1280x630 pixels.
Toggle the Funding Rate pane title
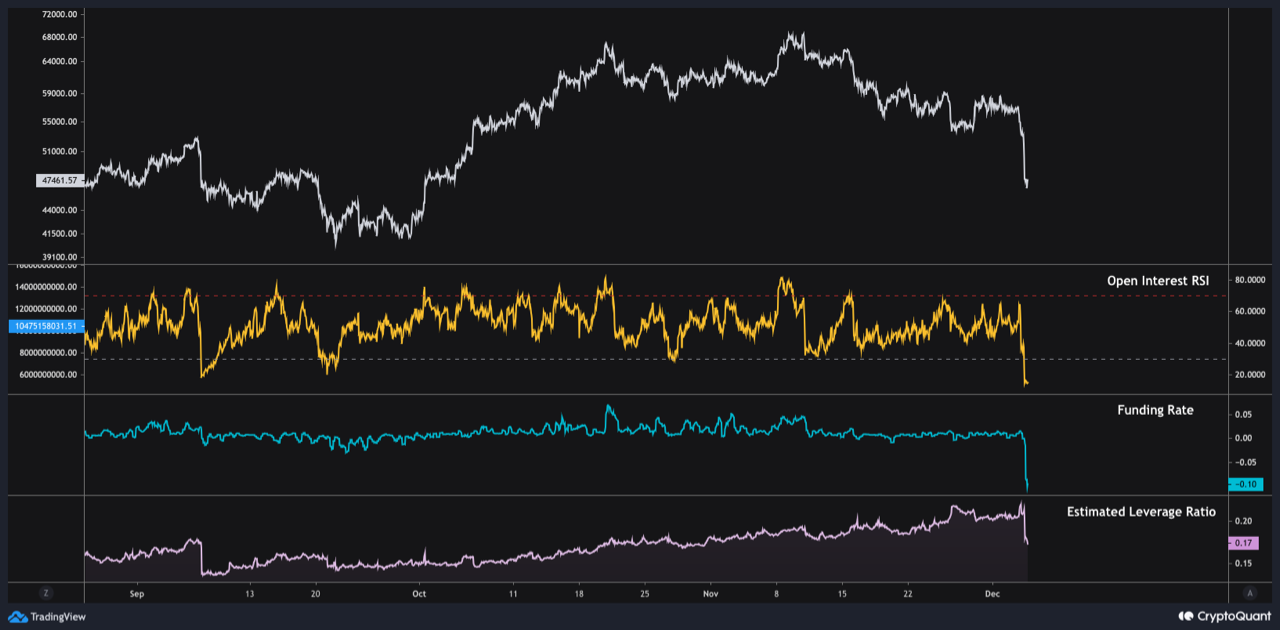pos(1155,410)
